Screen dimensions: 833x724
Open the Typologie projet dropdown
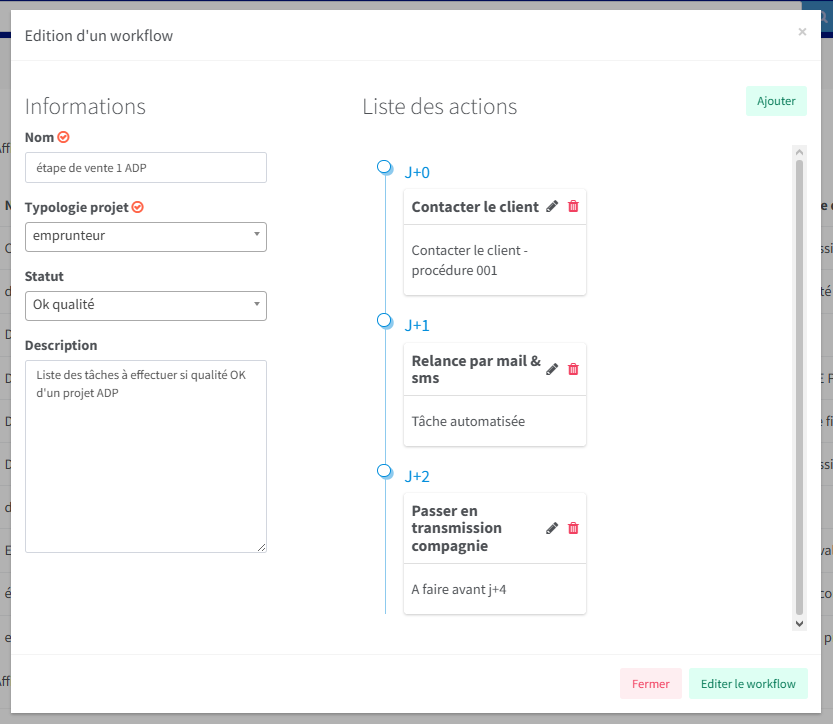pos(145,237)
